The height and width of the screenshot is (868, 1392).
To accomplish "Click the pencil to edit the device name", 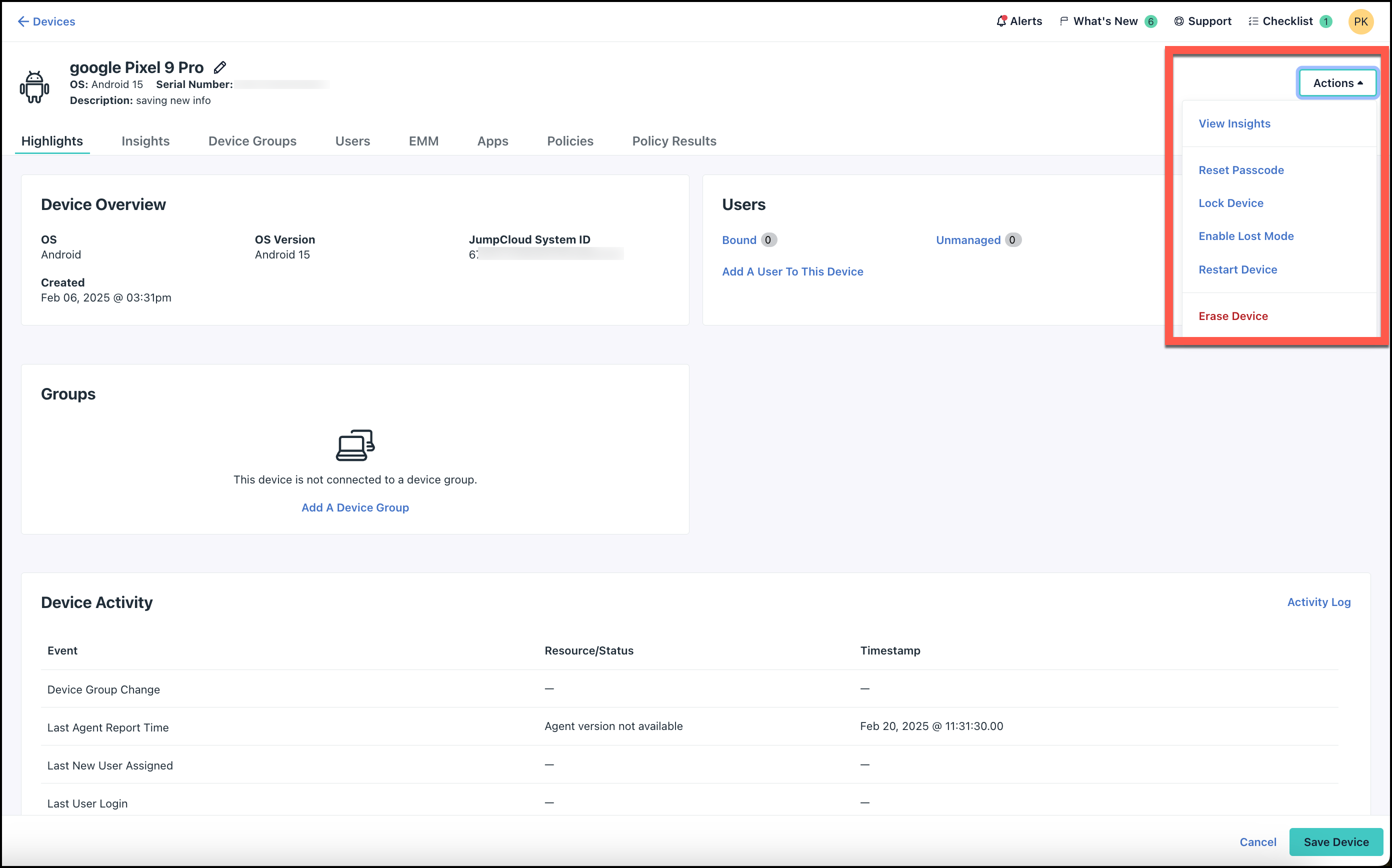I will click(220, 67).
